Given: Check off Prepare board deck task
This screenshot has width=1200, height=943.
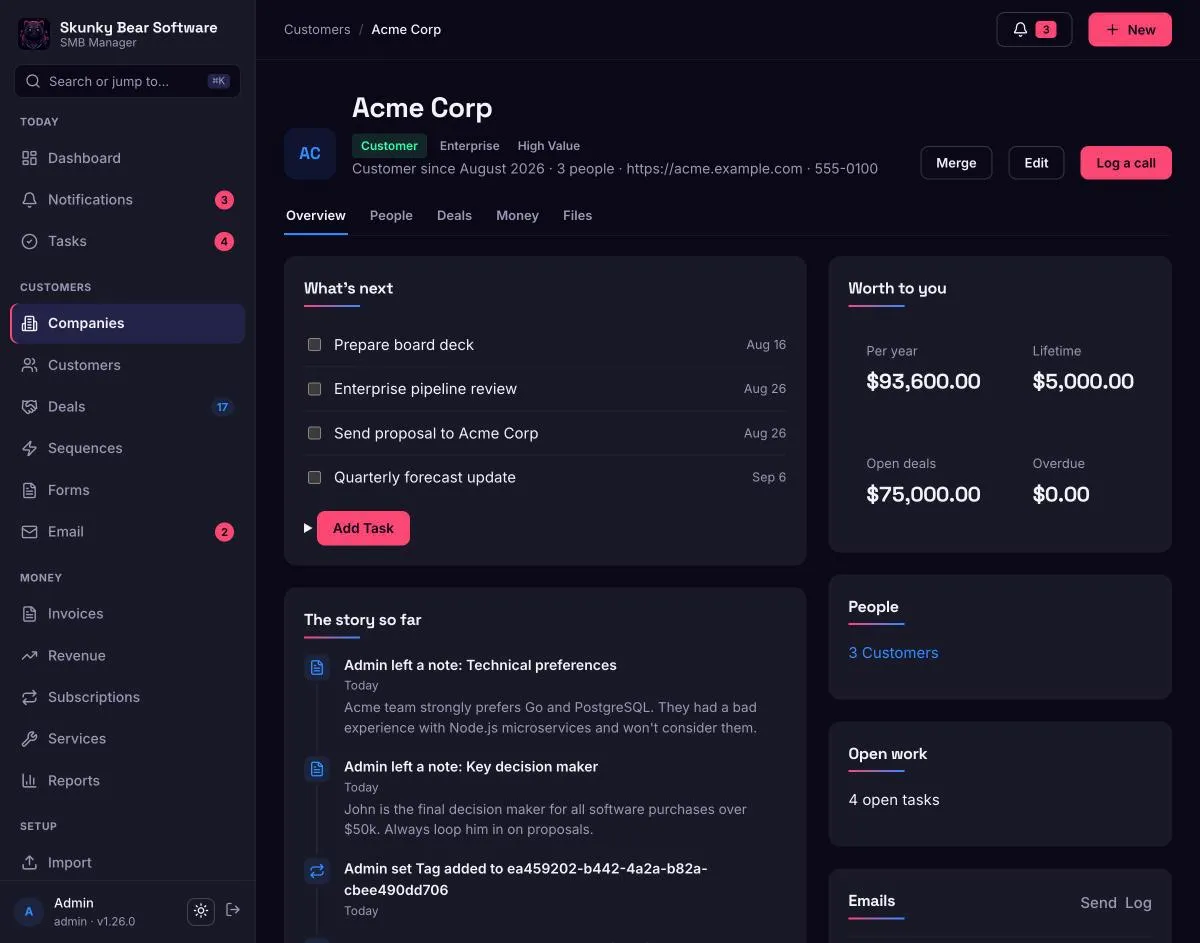Looking at the screenshot, I should click(x=314, y=345).
